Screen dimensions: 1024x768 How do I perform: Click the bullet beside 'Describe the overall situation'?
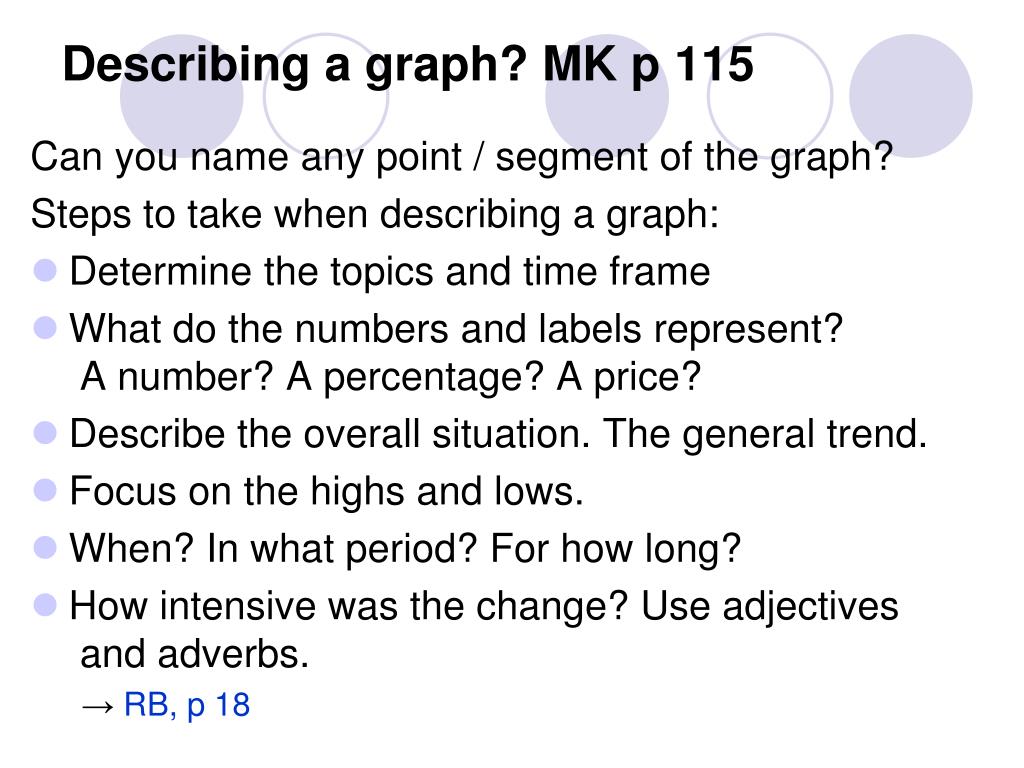[x=45, y=432]
